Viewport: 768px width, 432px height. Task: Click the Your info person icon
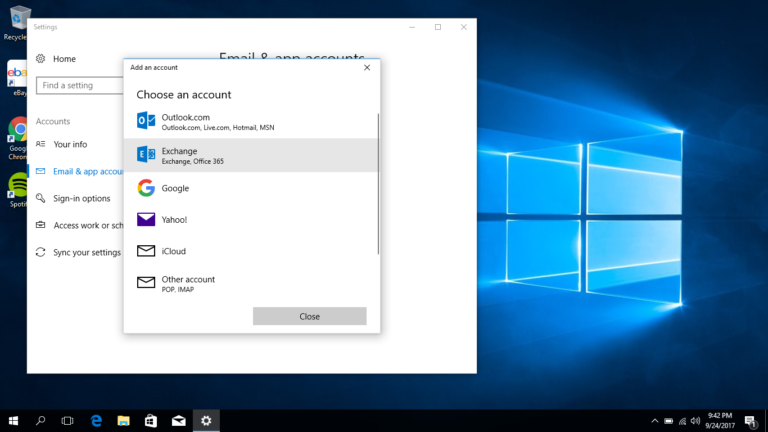point(41,144)
